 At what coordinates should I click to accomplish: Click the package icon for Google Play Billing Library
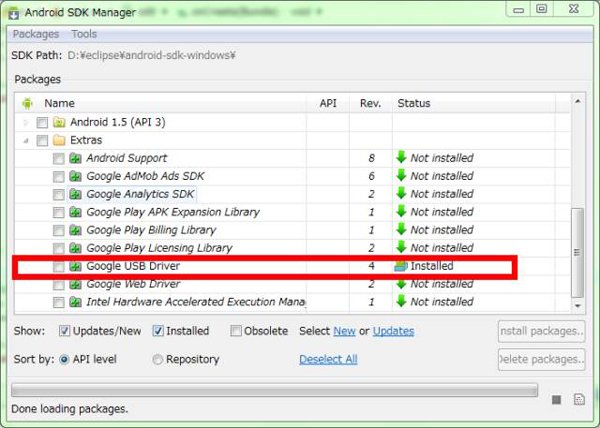(75, 230)
